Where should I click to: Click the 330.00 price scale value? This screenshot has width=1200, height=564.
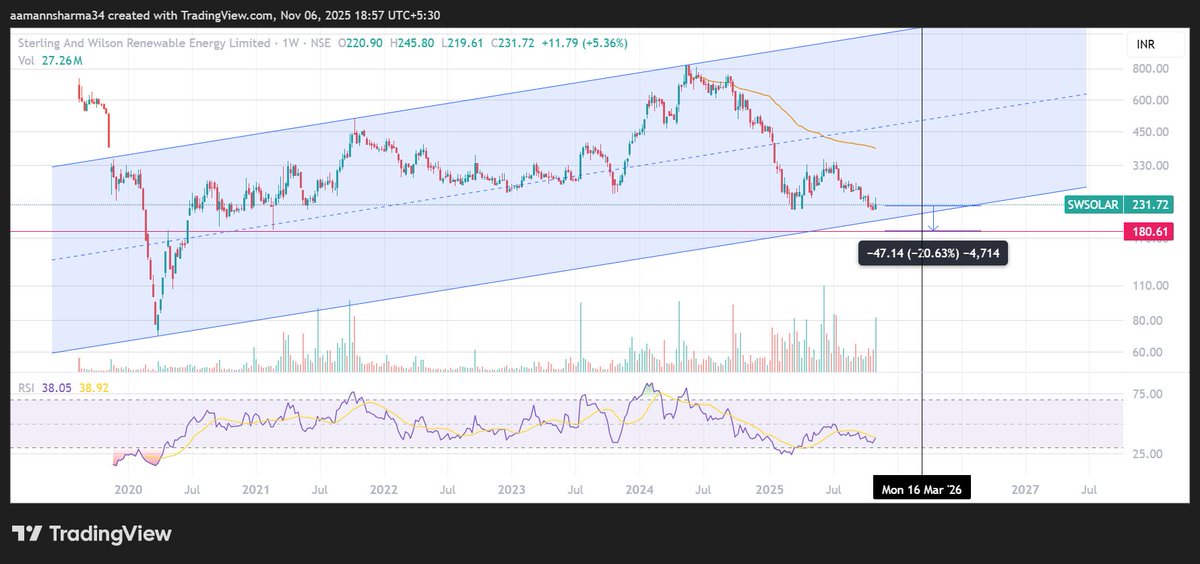(1150, 166)
